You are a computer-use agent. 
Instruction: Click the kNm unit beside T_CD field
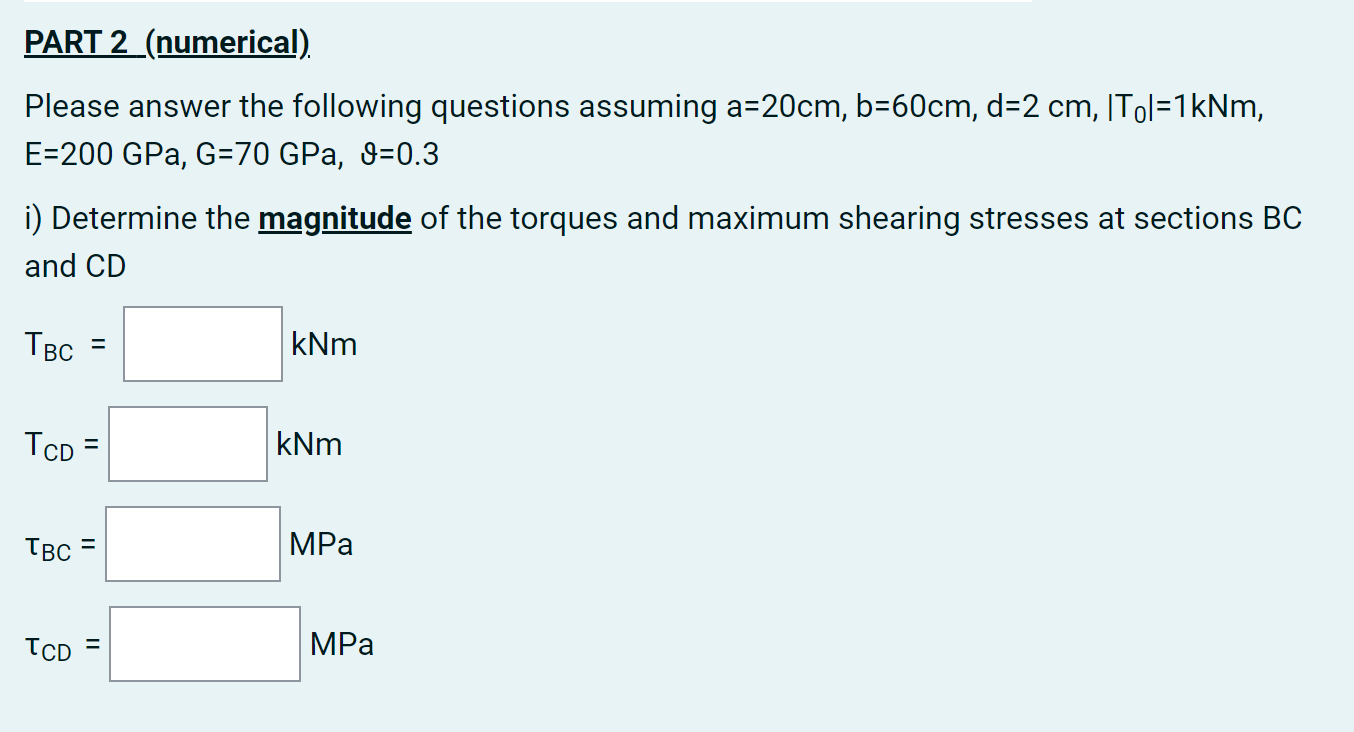309,444
